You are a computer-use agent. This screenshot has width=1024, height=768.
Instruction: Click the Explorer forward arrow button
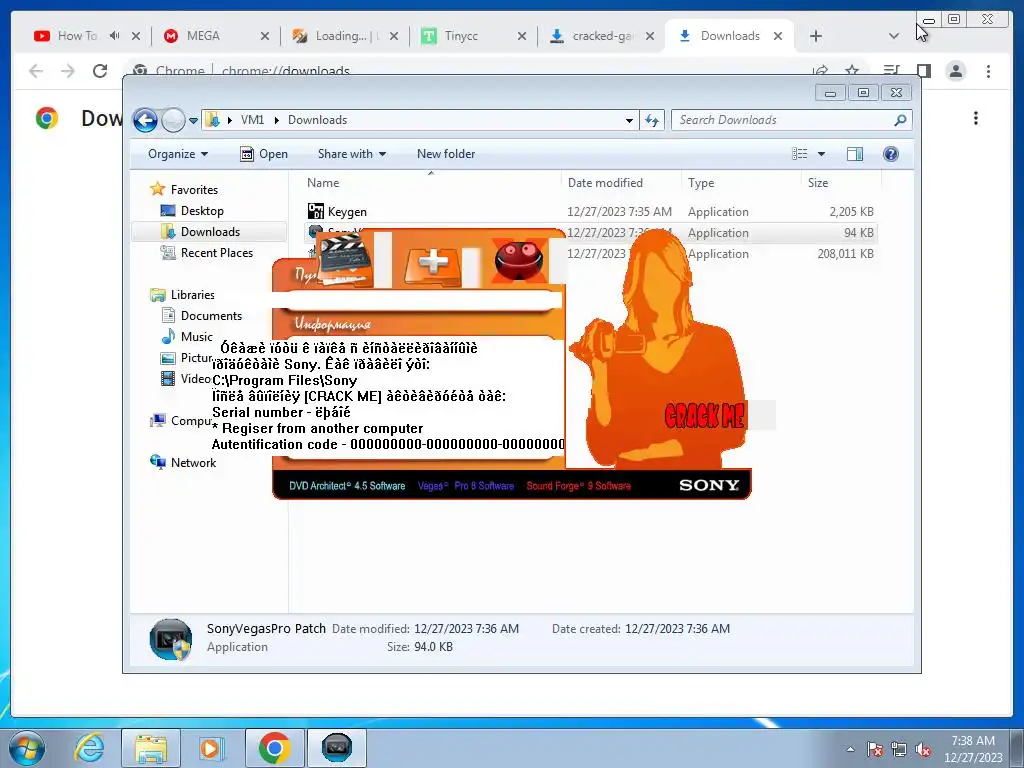(173, 120)
